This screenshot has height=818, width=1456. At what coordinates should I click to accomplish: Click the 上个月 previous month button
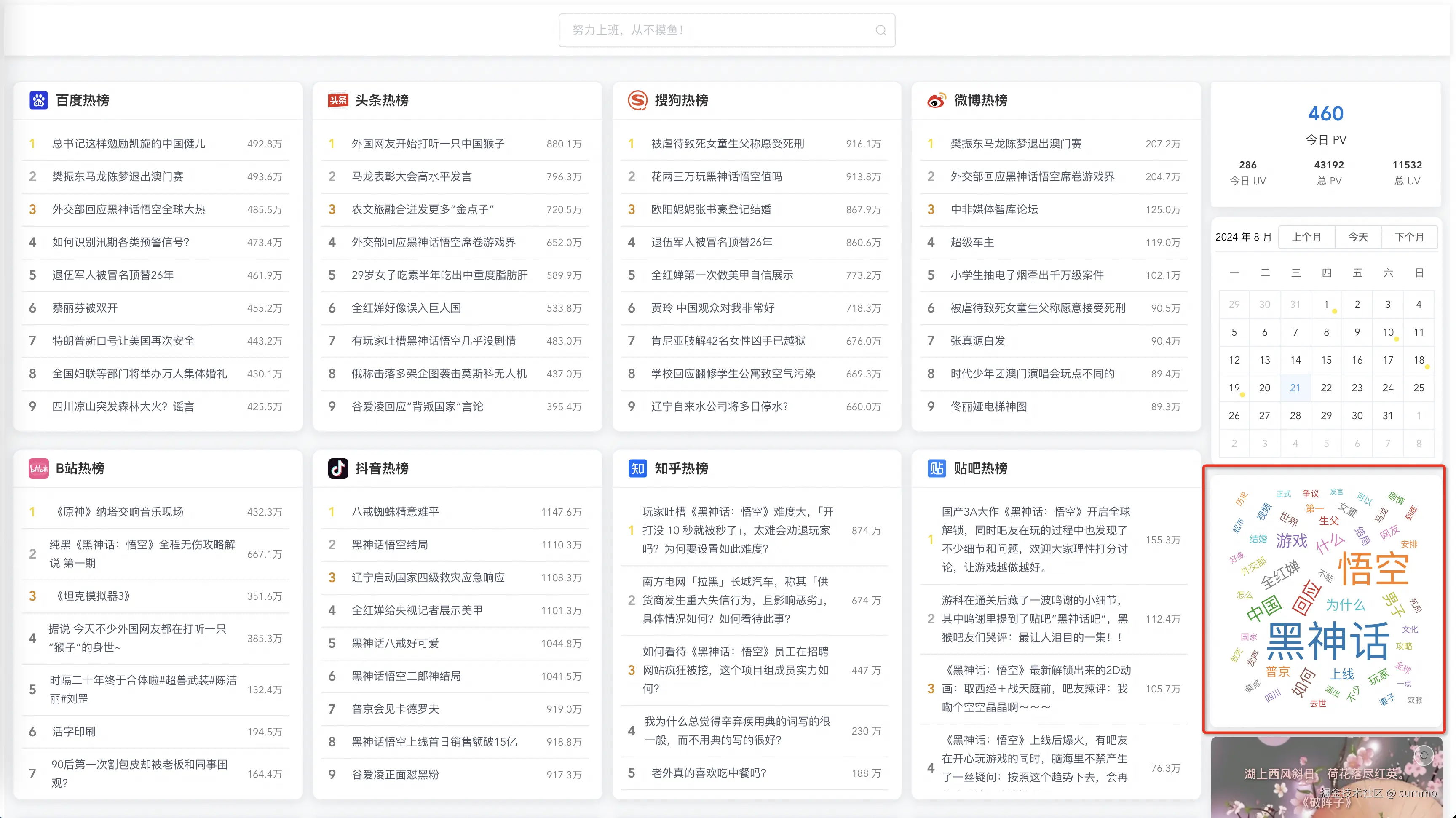[x=1306, y=237]
